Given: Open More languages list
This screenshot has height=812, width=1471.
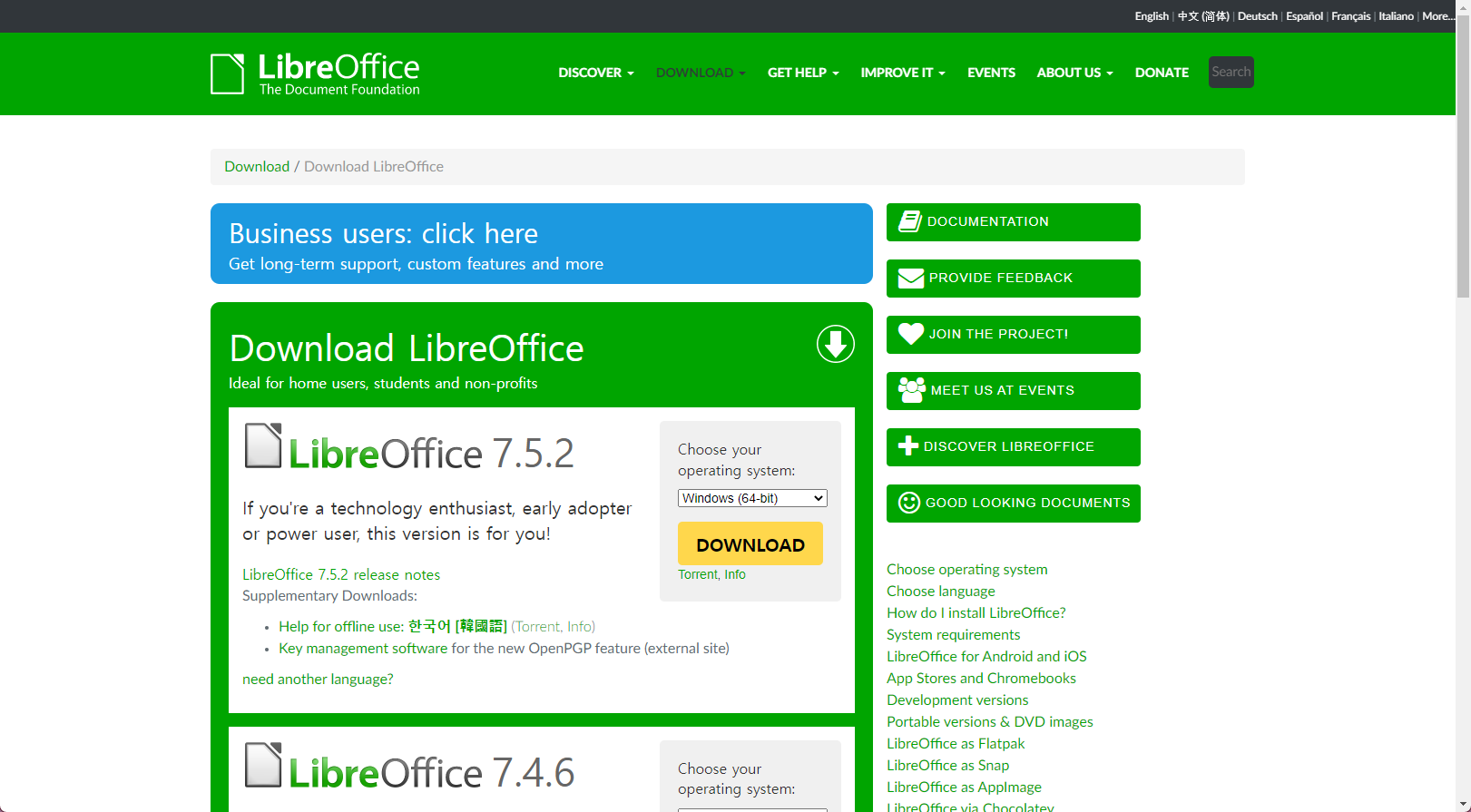Looking at the screenshot, I should 1438,16.
